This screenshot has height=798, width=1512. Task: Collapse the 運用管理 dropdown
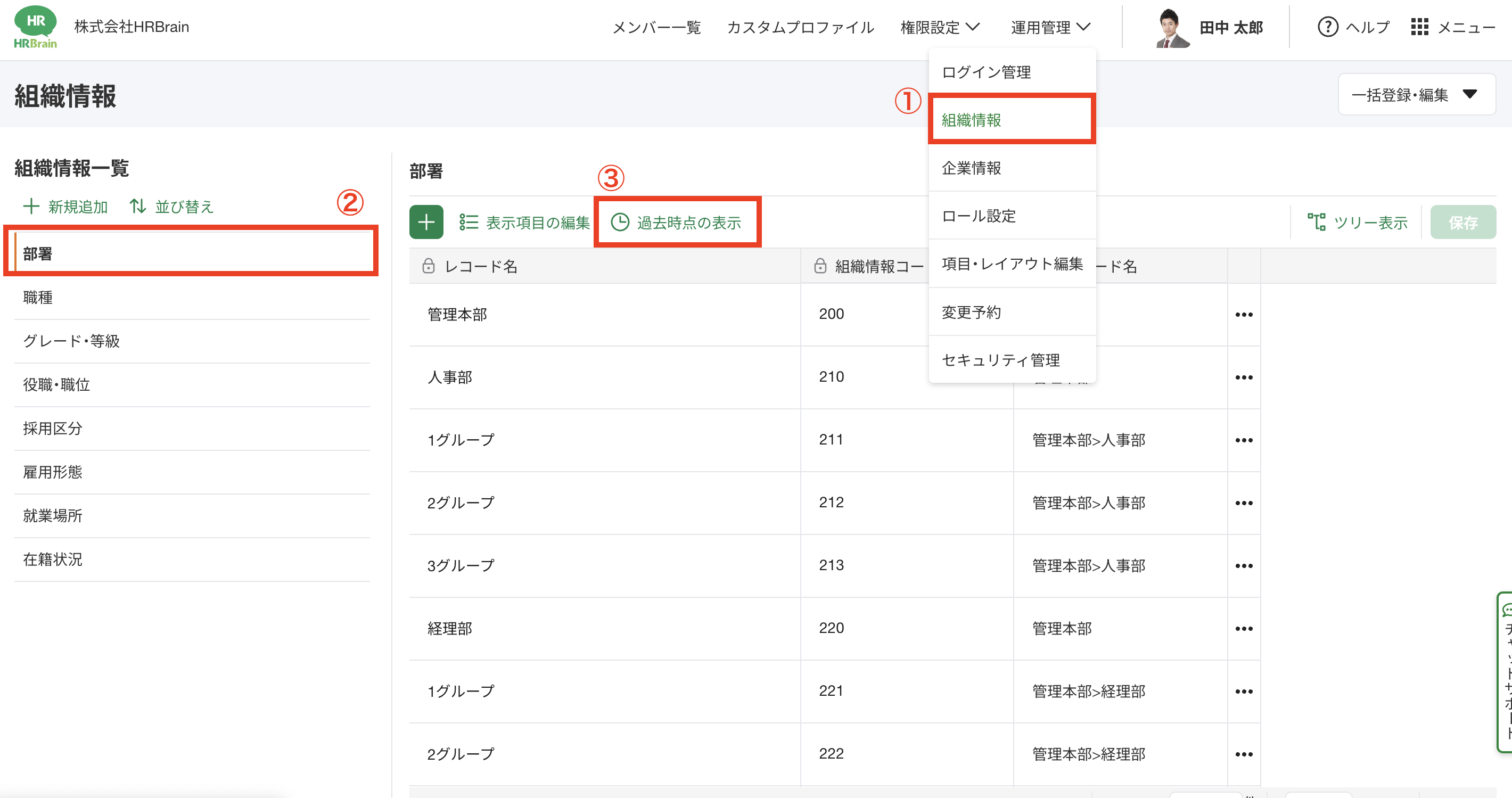tap(1050, 27)
